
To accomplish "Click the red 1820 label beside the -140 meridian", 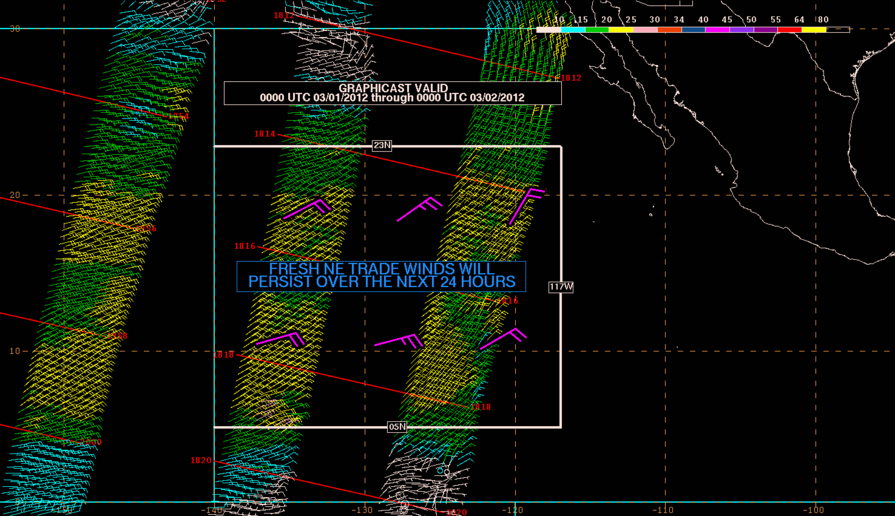I will (201, 461).
